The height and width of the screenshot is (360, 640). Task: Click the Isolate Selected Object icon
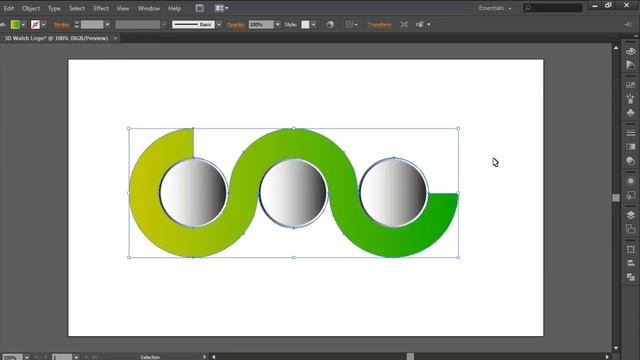[x=404, y=24]
